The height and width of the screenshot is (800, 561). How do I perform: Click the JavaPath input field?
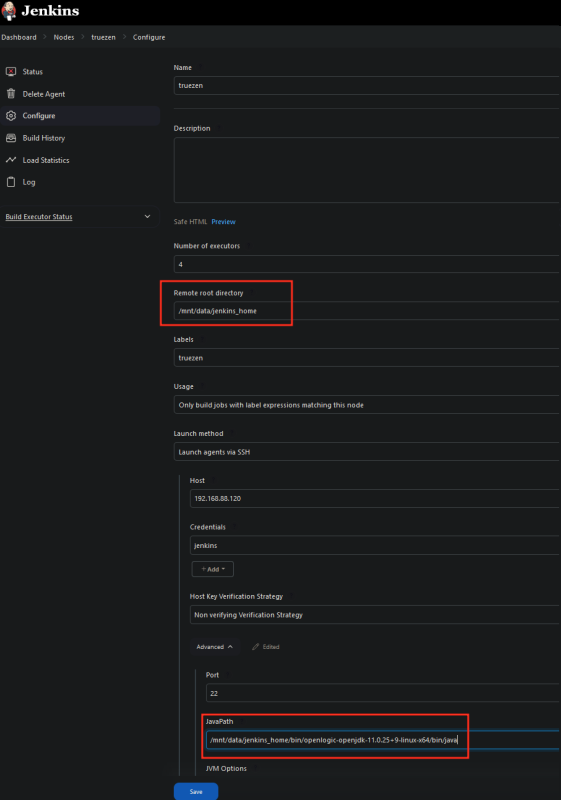[384, 740]
